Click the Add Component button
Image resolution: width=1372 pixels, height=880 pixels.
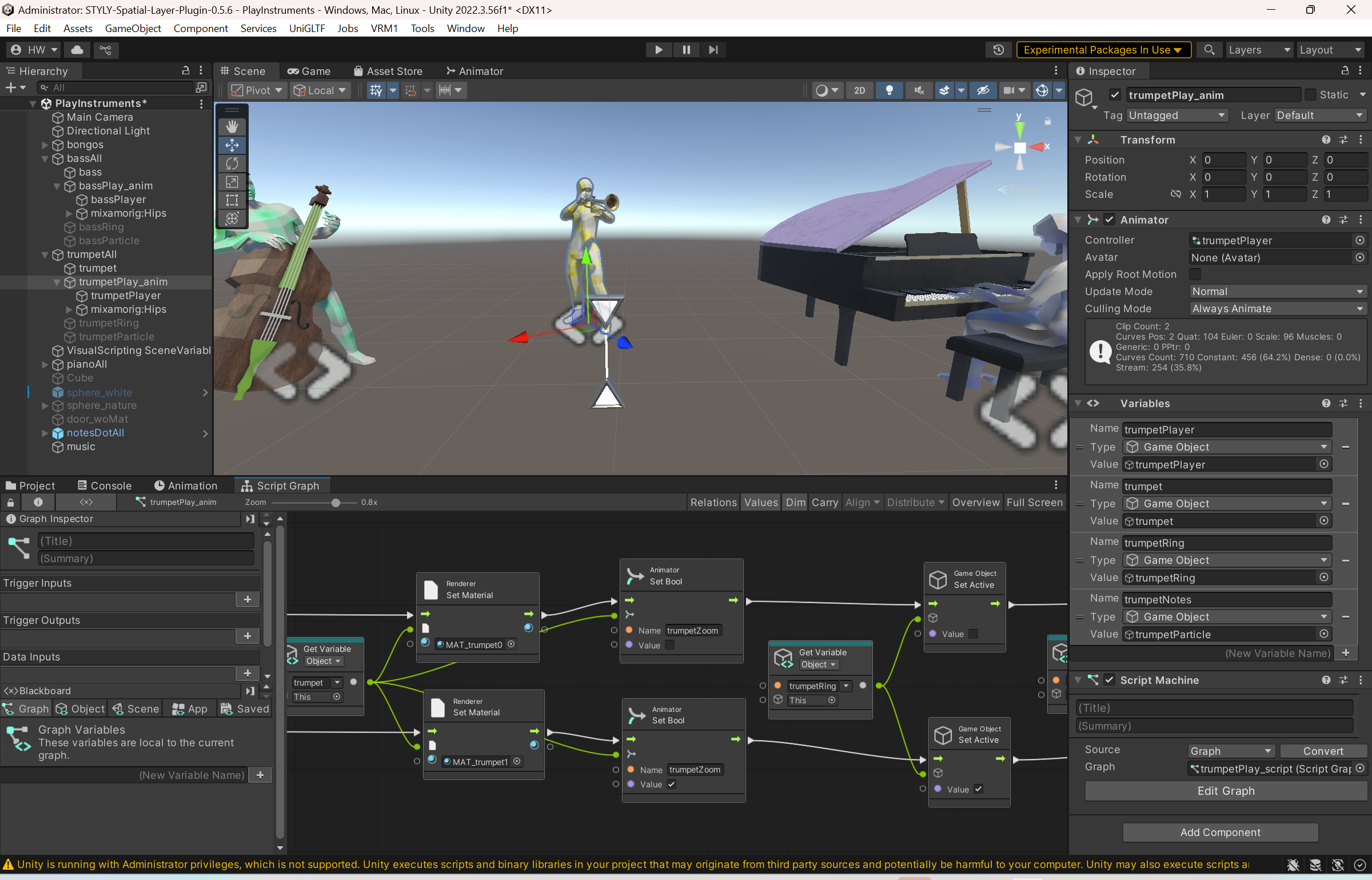[x=1220, y=833]
